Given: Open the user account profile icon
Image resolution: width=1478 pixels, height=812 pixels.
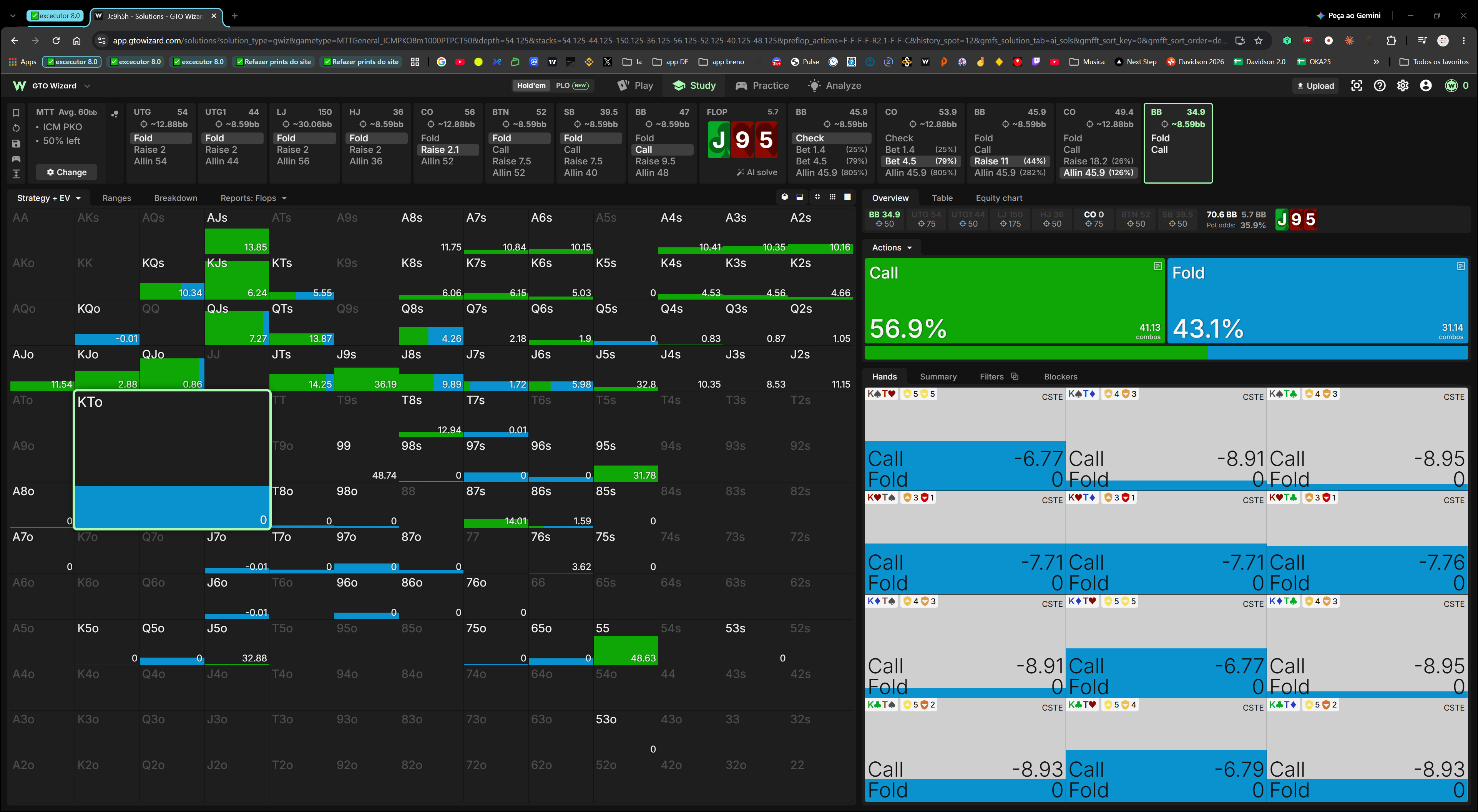Looking at the screenshot, I should coord(1425,85).
